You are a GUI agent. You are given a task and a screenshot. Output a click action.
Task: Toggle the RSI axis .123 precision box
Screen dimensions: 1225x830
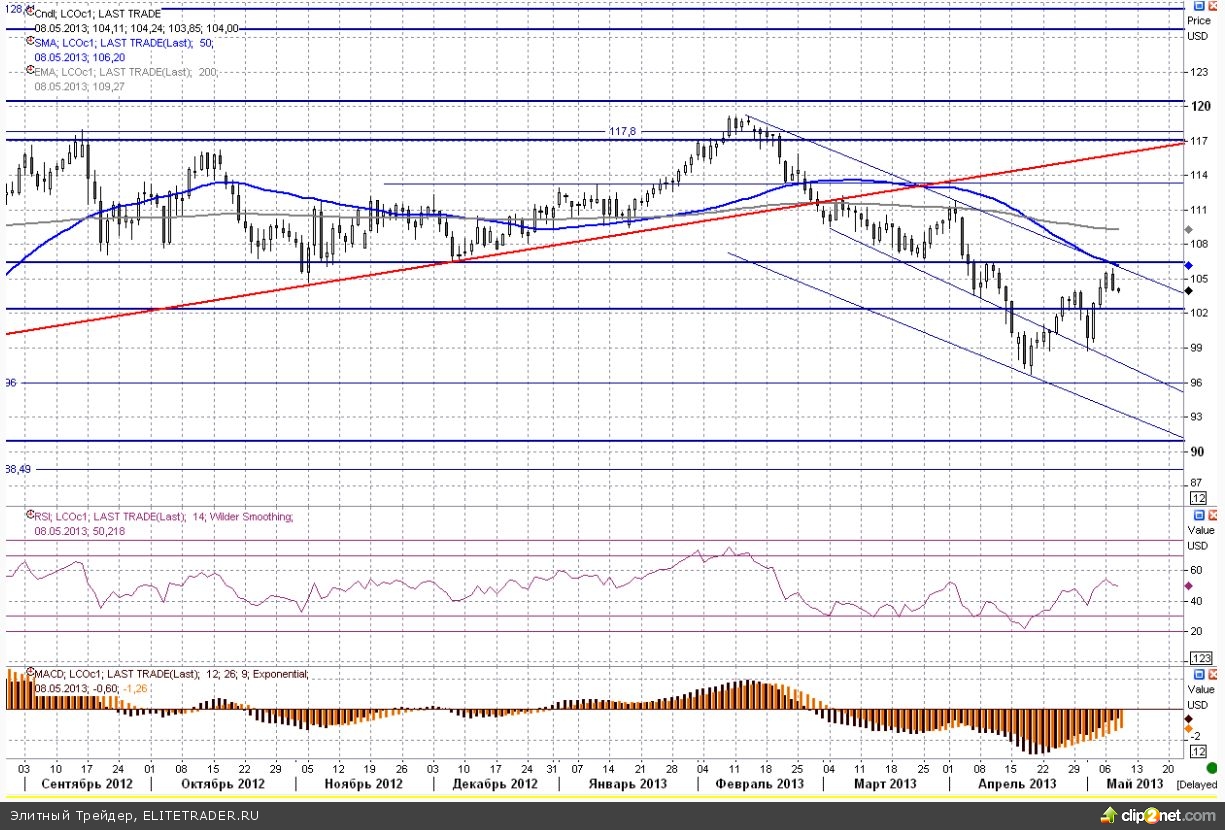tap(1199, 657)
